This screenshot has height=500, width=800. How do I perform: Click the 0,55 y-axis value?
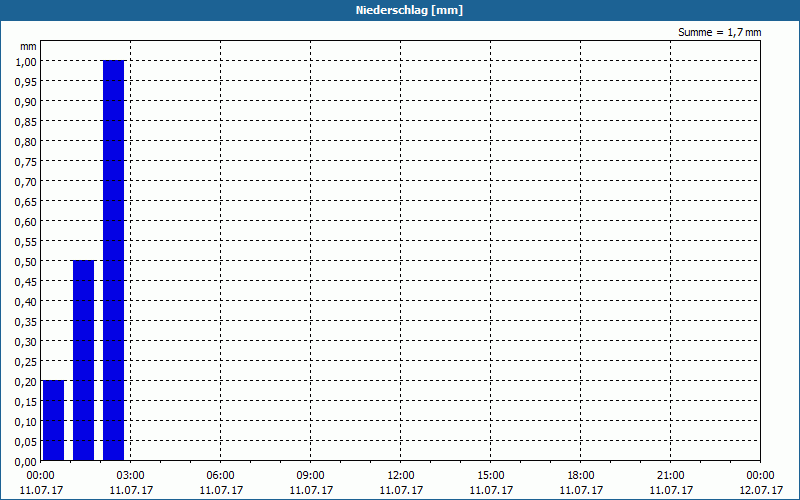(26, 241)
